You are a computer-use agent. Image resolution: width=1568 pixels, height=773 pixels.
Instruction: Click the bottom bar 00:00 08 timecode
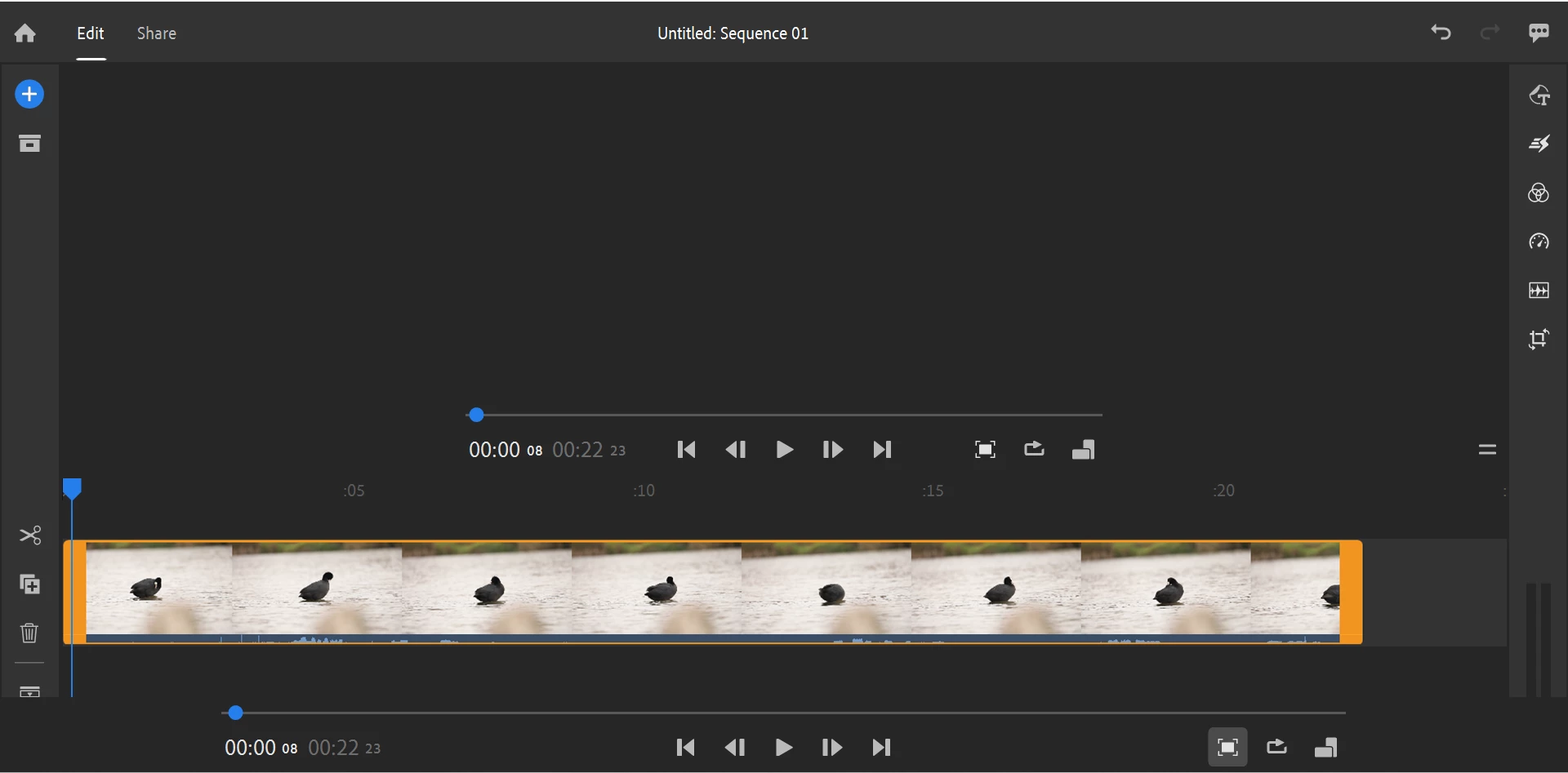tap(261, 748)
